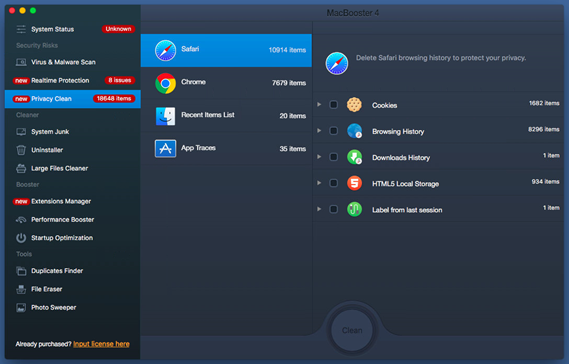
Task: Click the green zoom window button
Action: (33, 11)
